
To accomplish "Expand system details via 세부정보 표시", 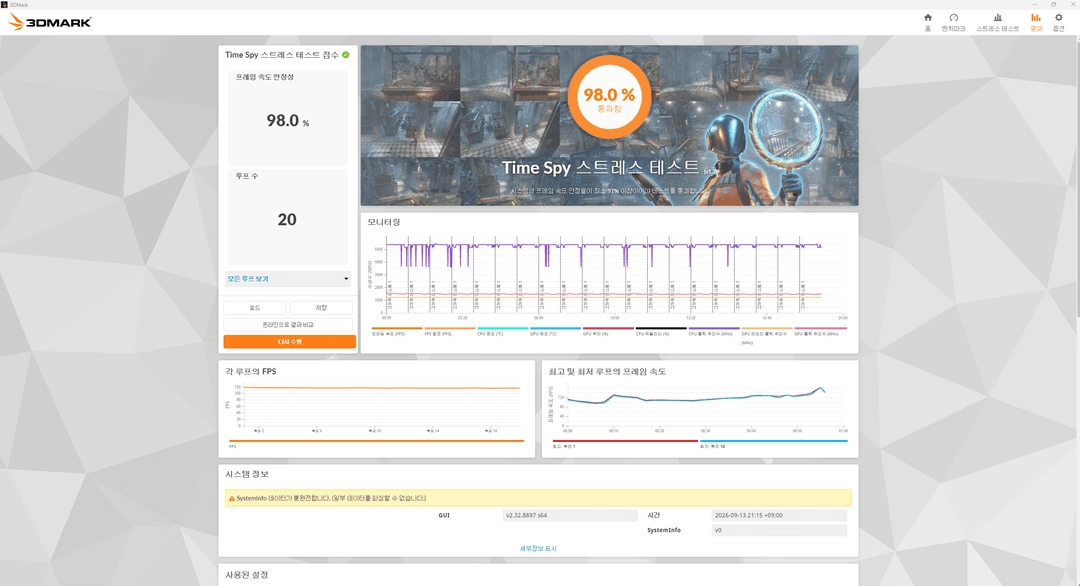I will pos(538,548).
